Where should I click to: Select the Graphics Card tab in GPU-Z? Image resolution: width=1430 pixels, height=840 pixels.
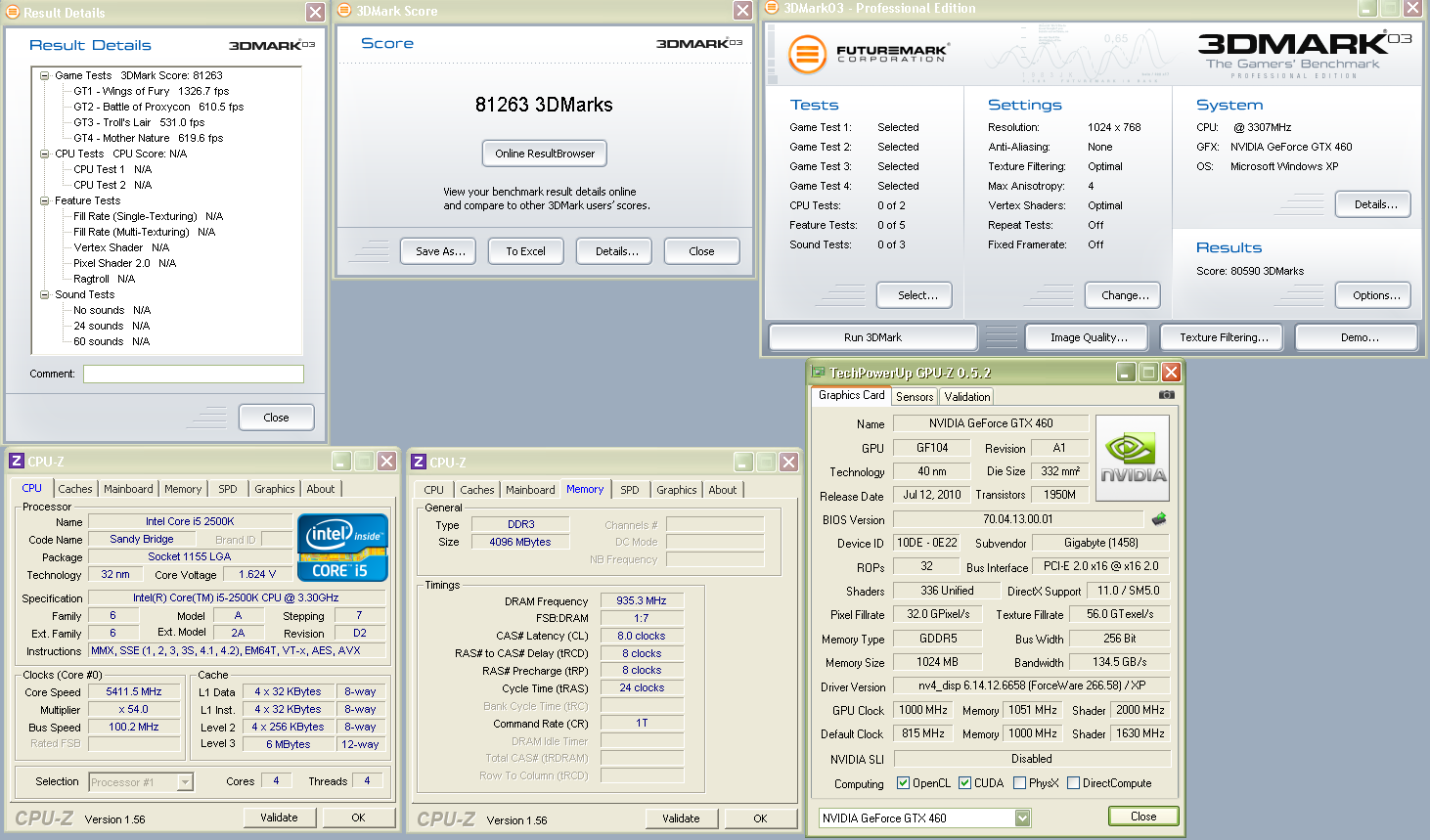(x=851, y=395)
